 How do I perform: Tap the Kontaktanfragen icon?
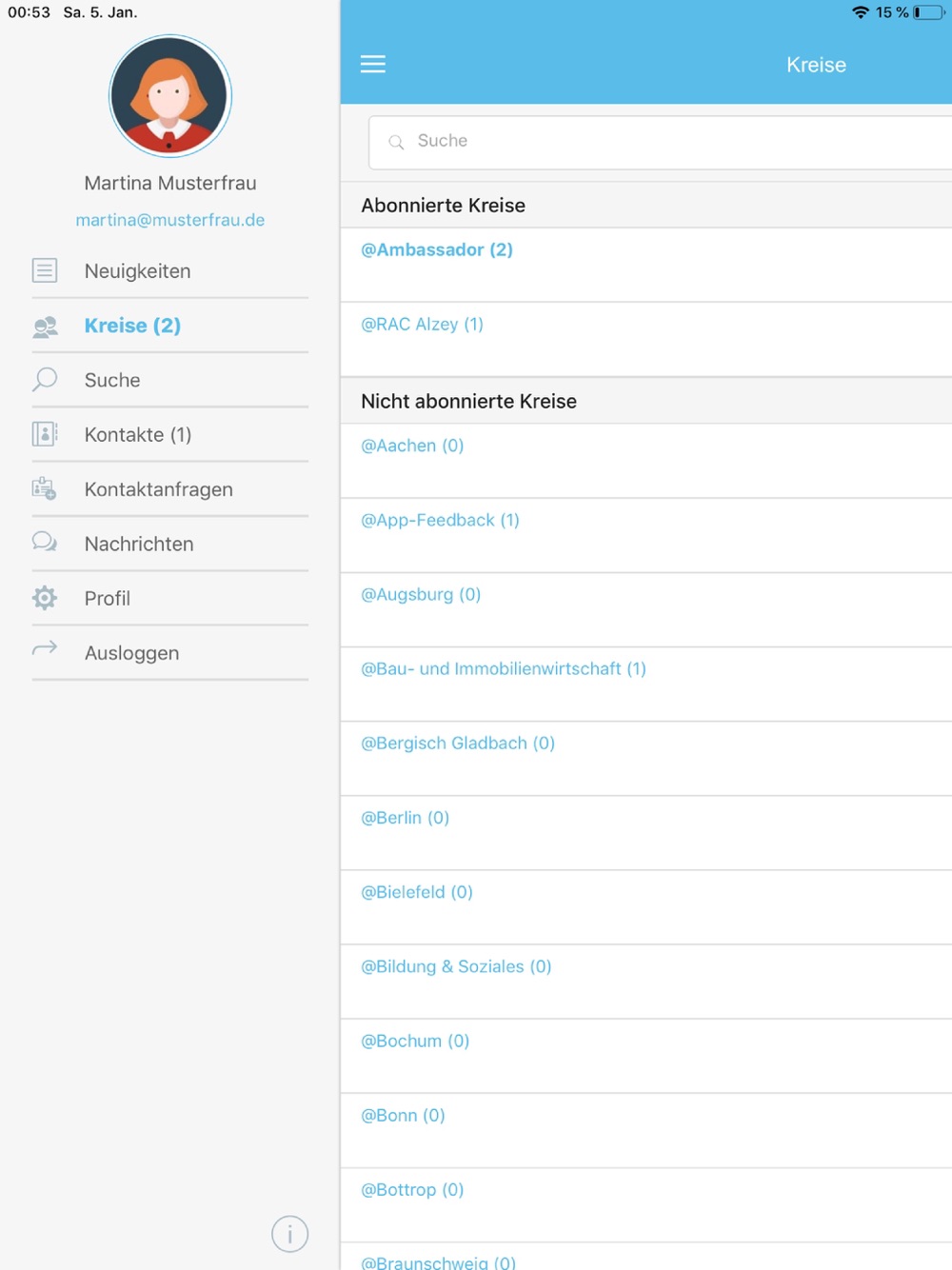(x=44, y=488)
